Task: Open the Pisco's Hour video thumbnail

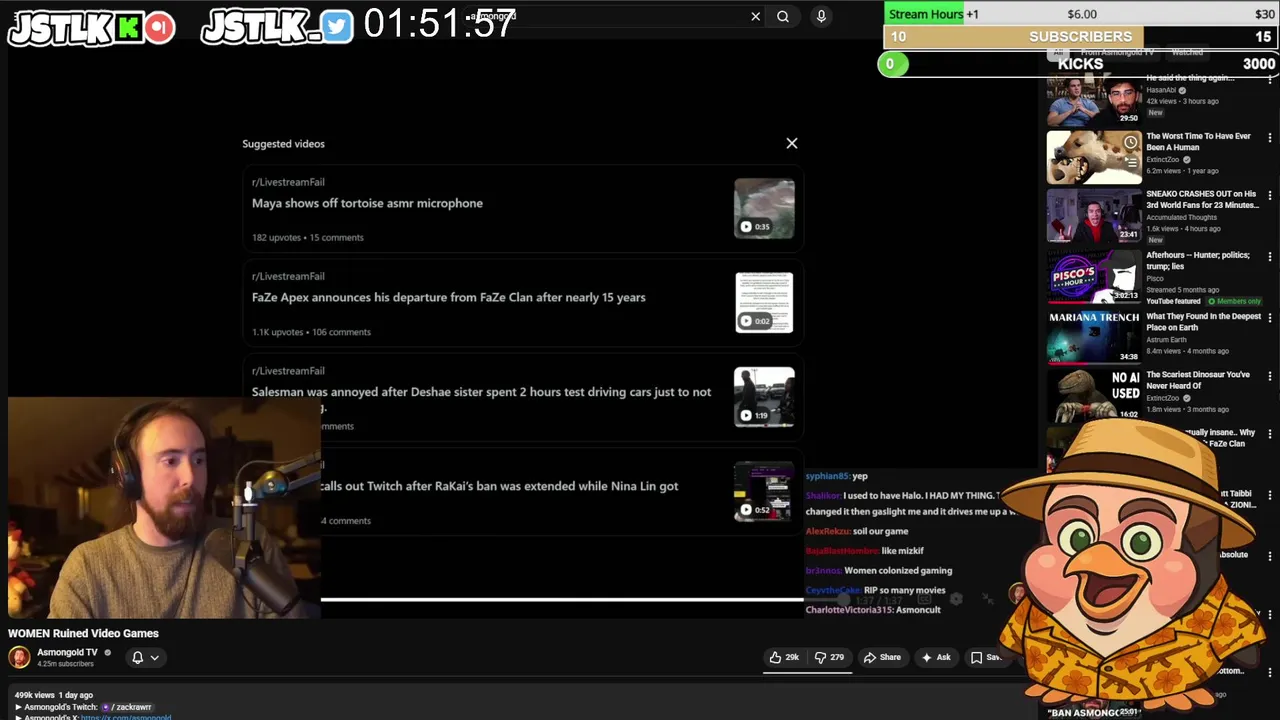Action: point(1094,276)
